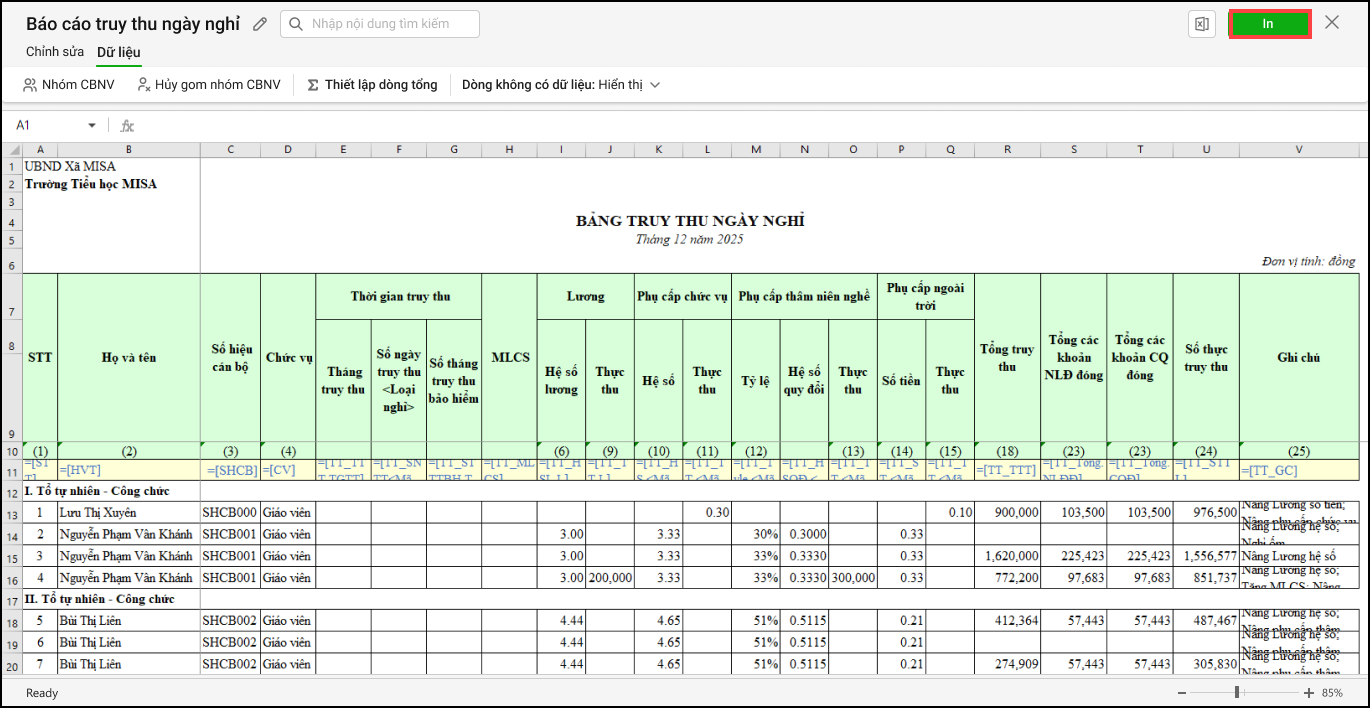Screen dimensions: 1370x708
Task: Select column header V
Action: 1298,150
